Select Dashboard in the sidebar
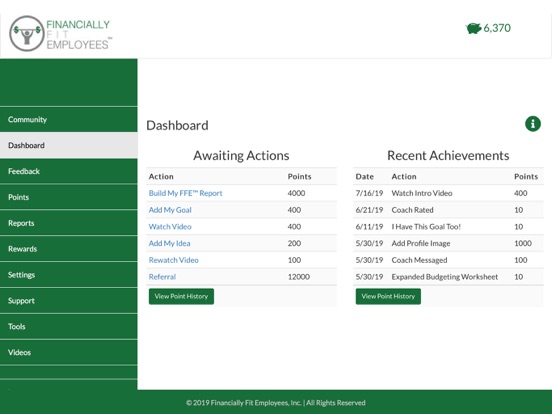 point(69,145)
